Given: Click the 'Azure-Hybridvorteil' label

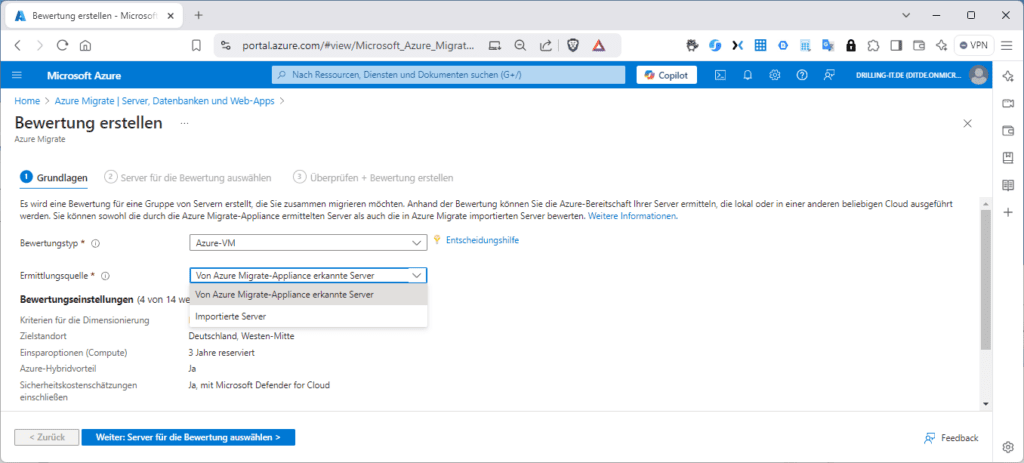Looking at the screenshot, I should (58, 368).
